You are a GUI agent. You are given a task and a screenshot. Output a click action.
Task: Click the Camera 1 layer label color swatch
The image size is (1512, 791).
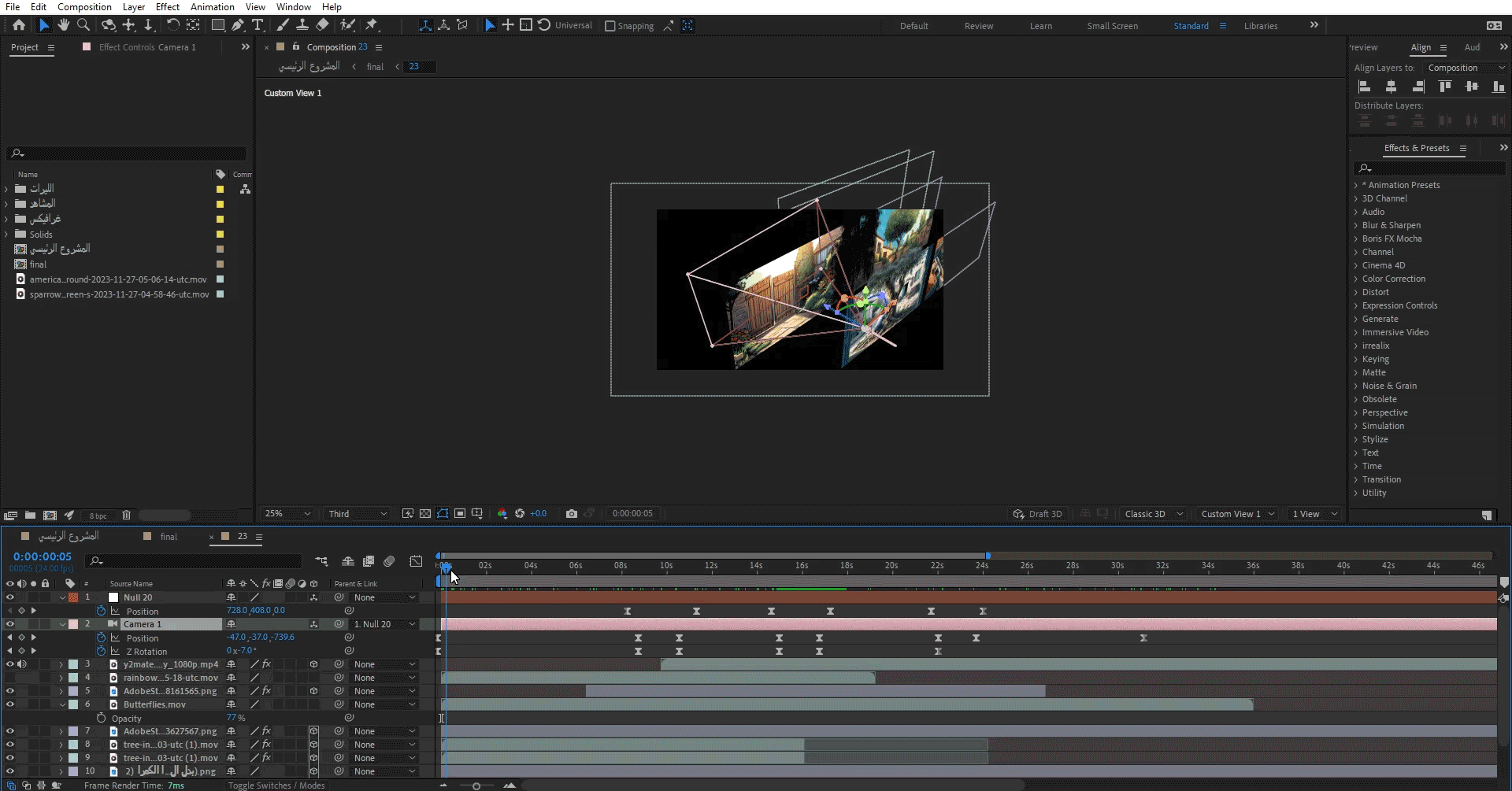click(73, 624)
